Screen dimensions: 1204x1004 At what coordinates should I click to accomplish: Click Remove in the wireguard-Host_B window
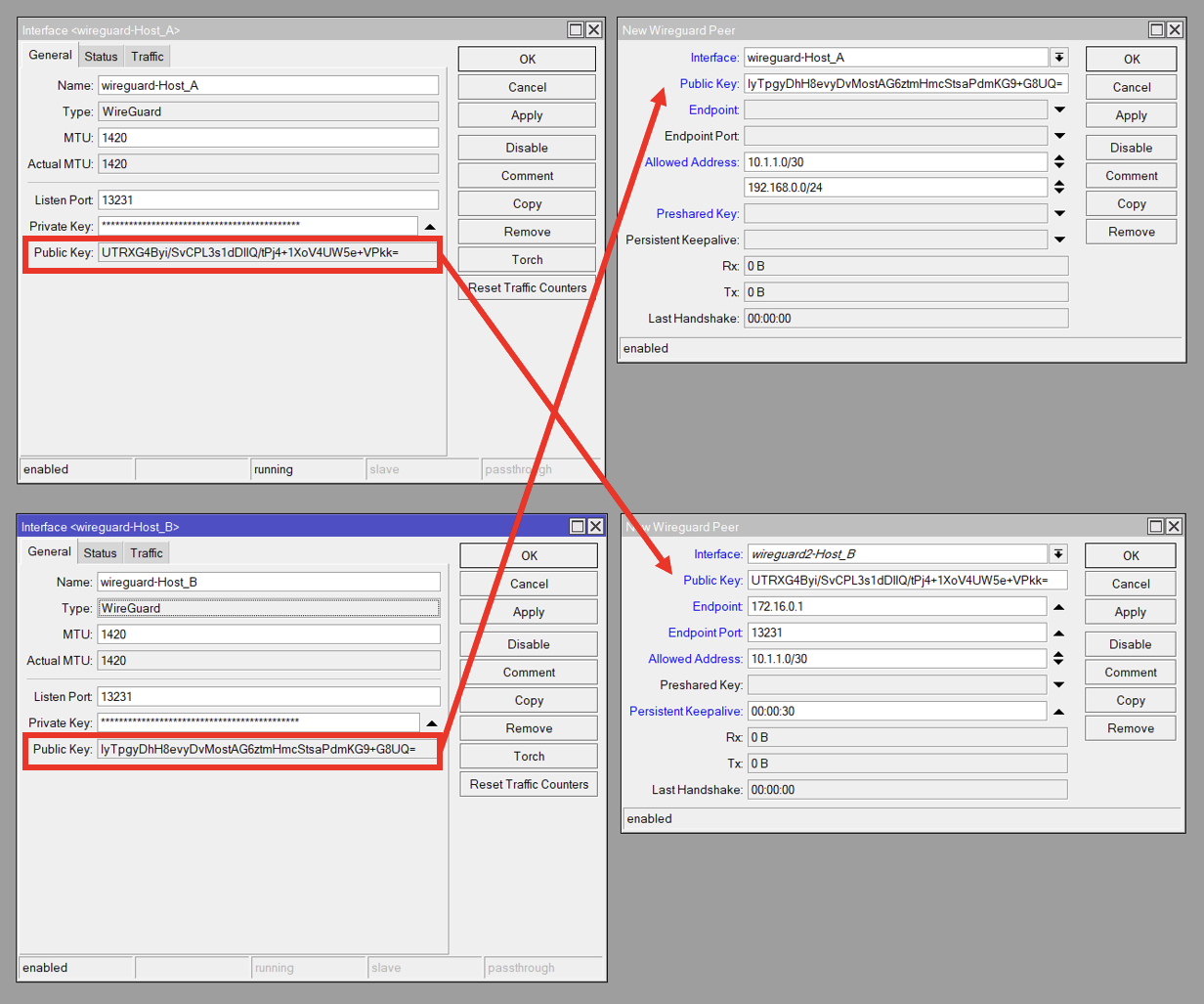(529, 728)
